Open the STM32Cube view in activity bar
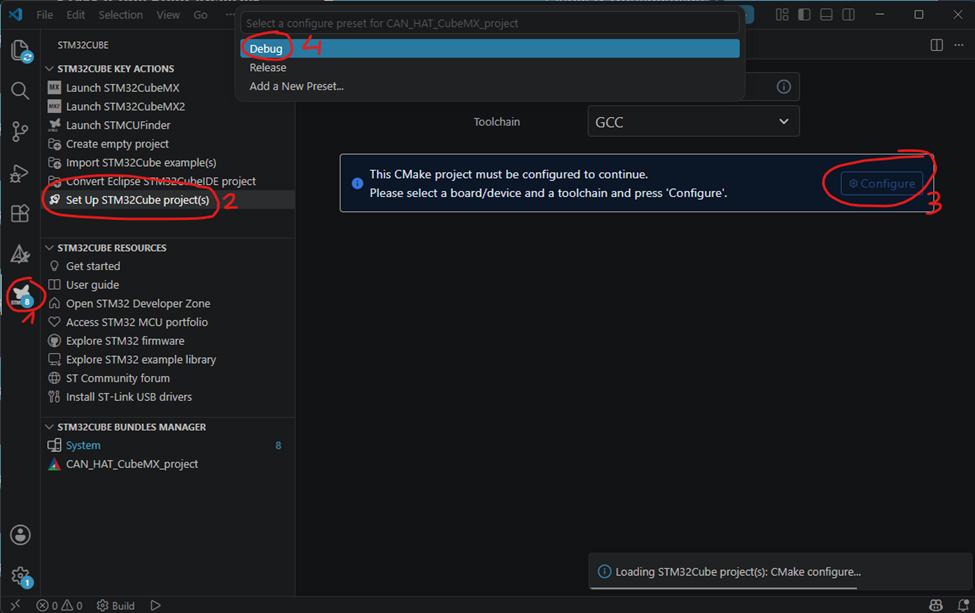The height and width of the screenshot is (613, 975). [x=21, y=295]
